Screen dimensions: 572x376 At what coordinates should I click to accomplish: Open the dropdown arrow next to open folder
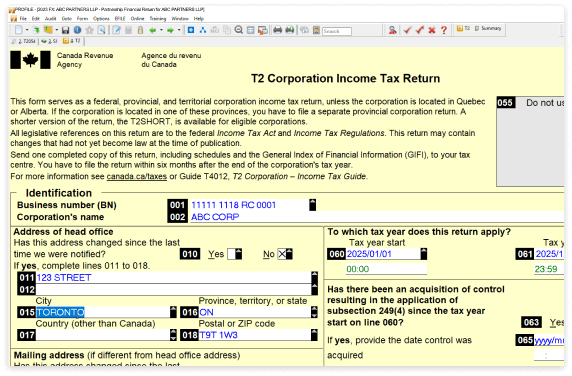coord(57,30)
